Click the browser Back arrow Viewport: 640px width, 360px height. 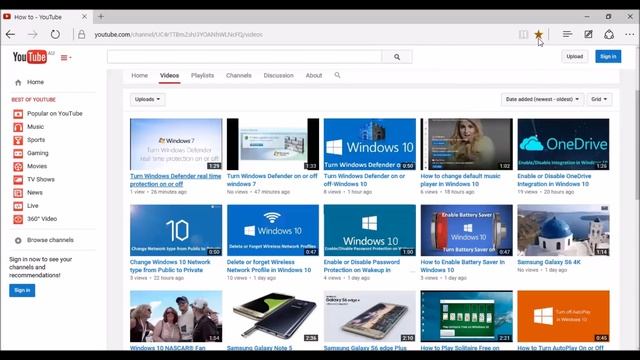10,34
